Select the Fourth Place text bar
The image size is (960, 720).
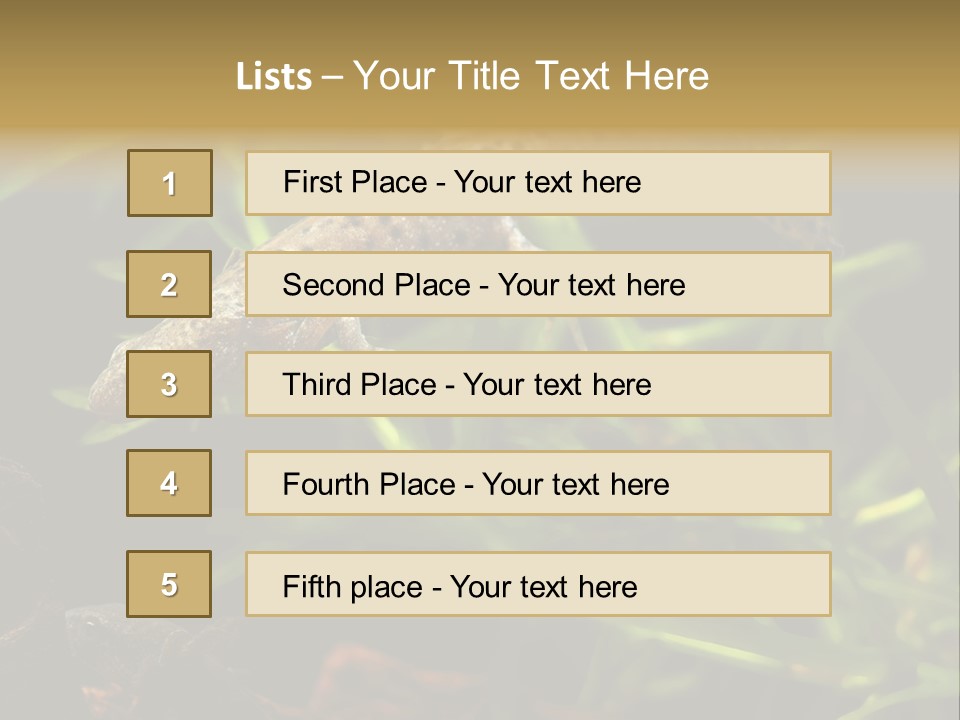[538, 483]
